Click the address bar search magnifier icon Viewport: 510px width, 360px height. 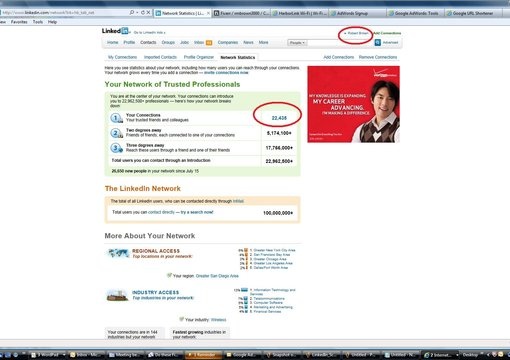(x=131, y=13)
